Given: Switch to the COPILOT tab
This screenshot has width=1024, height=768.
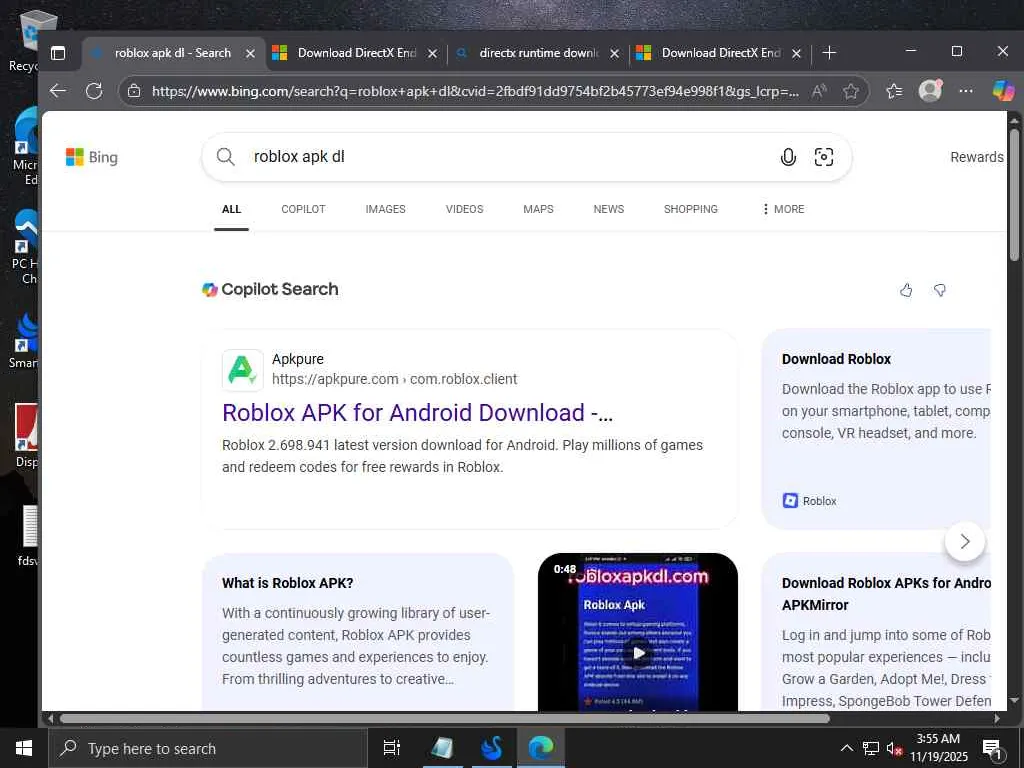Looking at the screenshot, I should click(303, 209).
